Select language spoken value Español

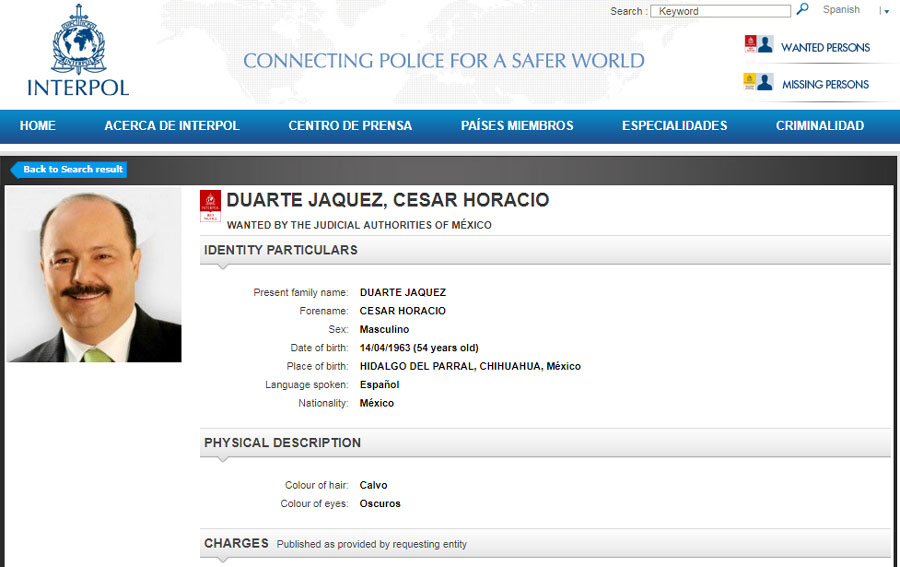point(379,385)
